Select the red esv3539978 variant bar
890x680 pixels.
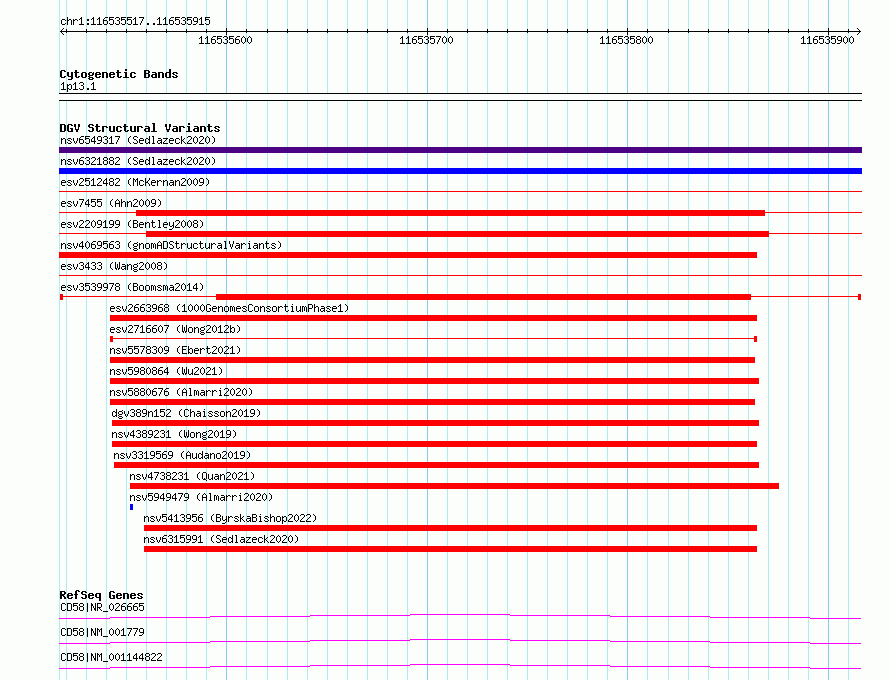point(483,297)
